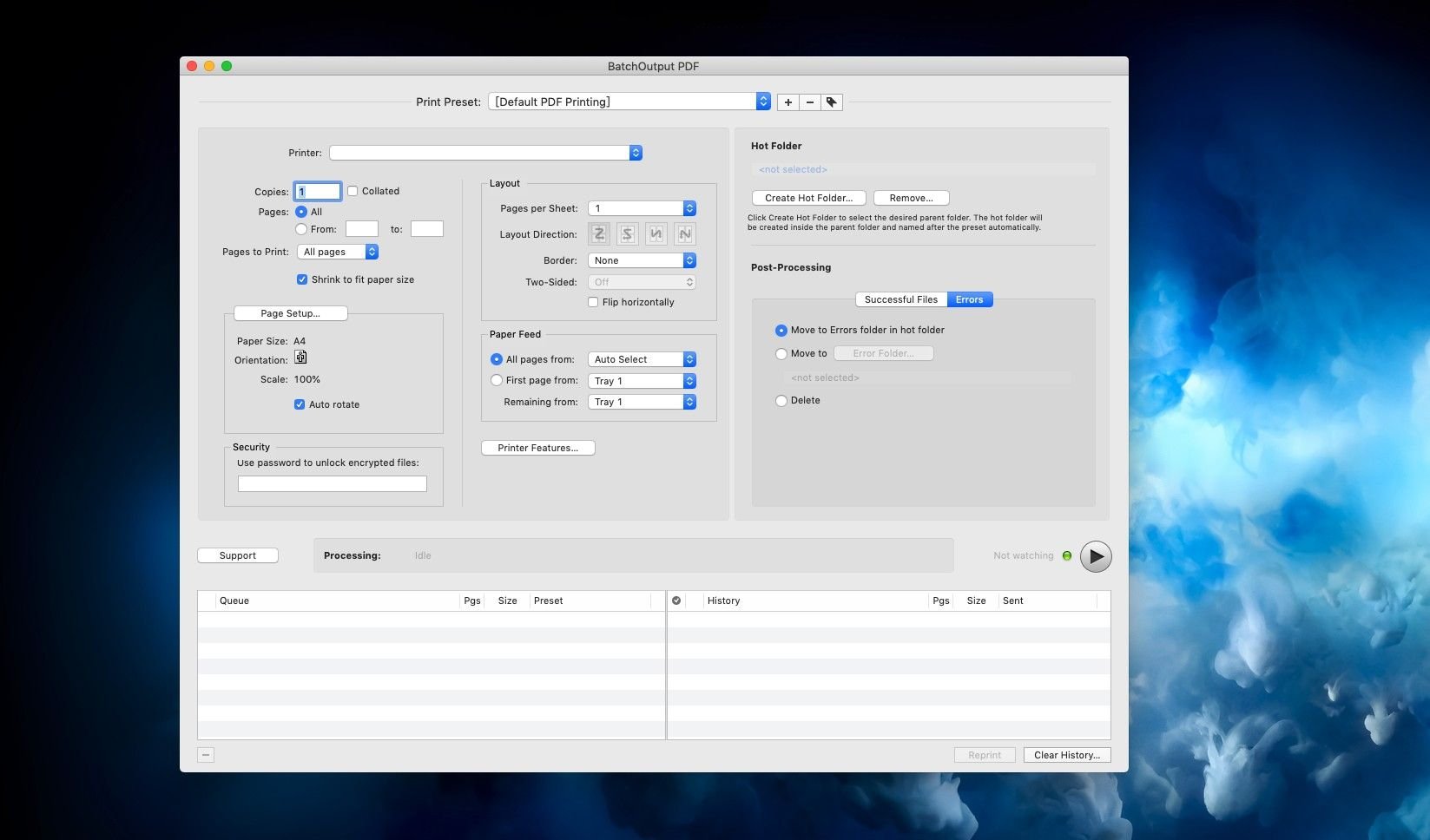Enable the Collated checkbox
1430x840 pixels.
point(353,191)
